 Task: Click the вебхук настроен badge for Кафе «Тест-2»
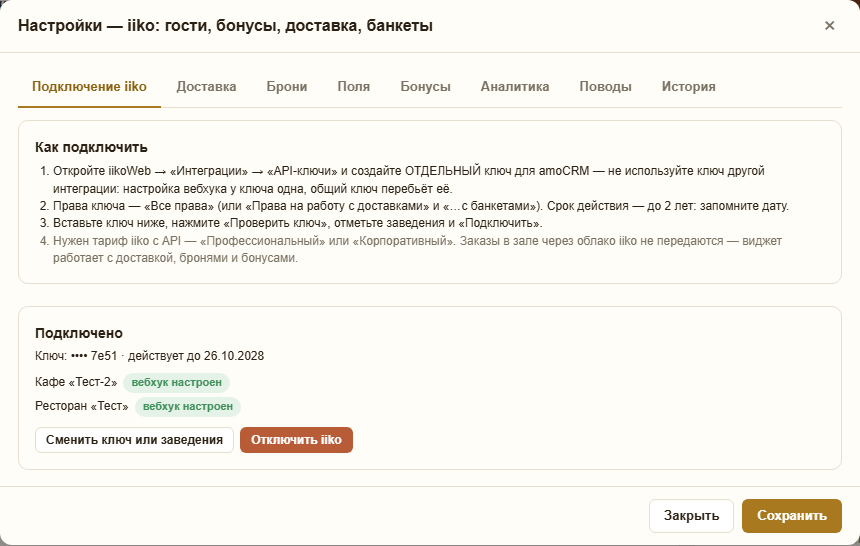177,382
